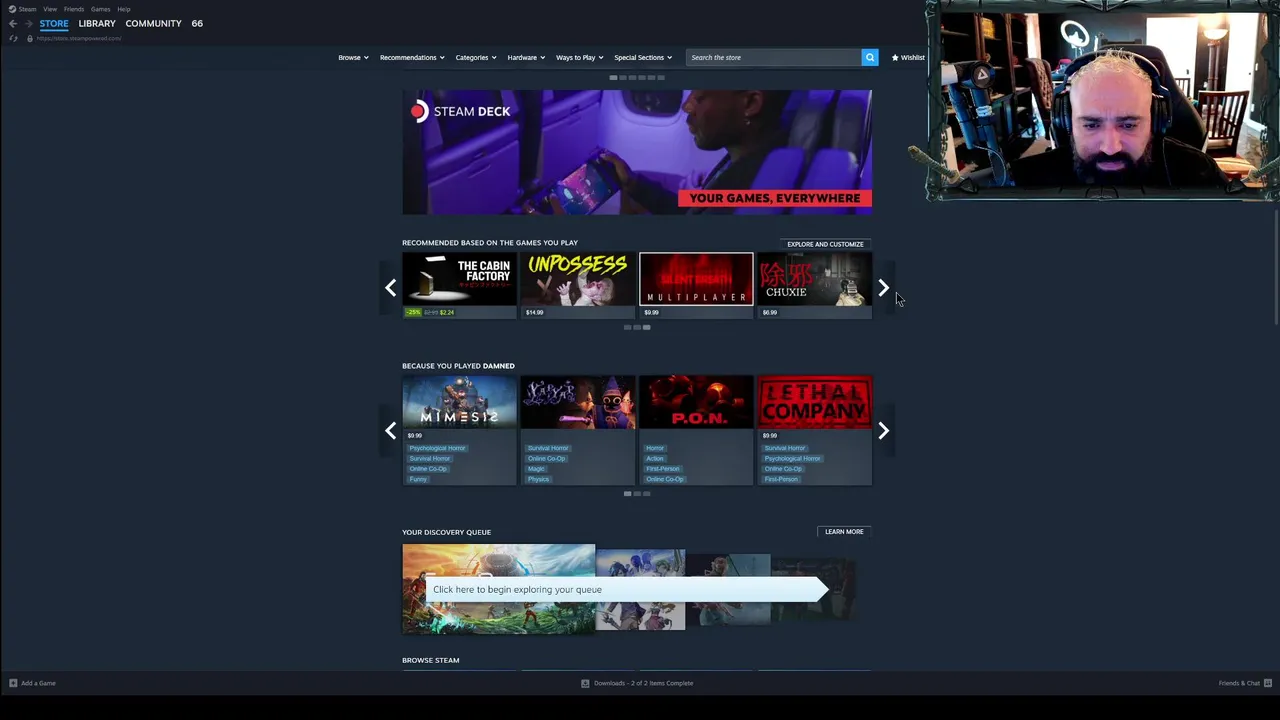Screen dimensions: 1280x720
Task: Expand the Recommendations dropdown
Action: coord(412,57)
